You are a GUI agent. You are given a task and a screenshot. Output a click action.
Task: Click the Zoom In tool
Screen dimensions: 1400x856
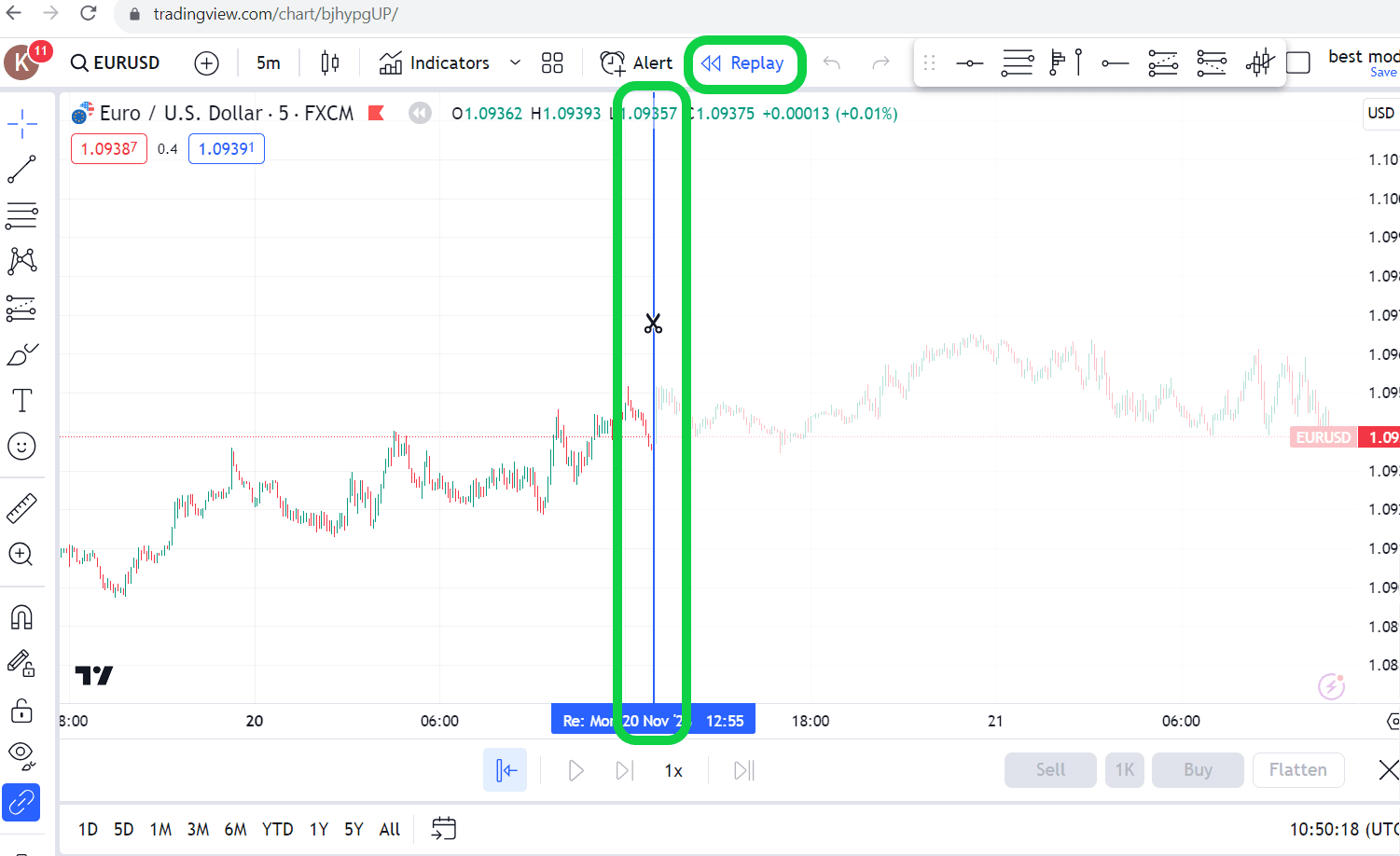(21, 555)
